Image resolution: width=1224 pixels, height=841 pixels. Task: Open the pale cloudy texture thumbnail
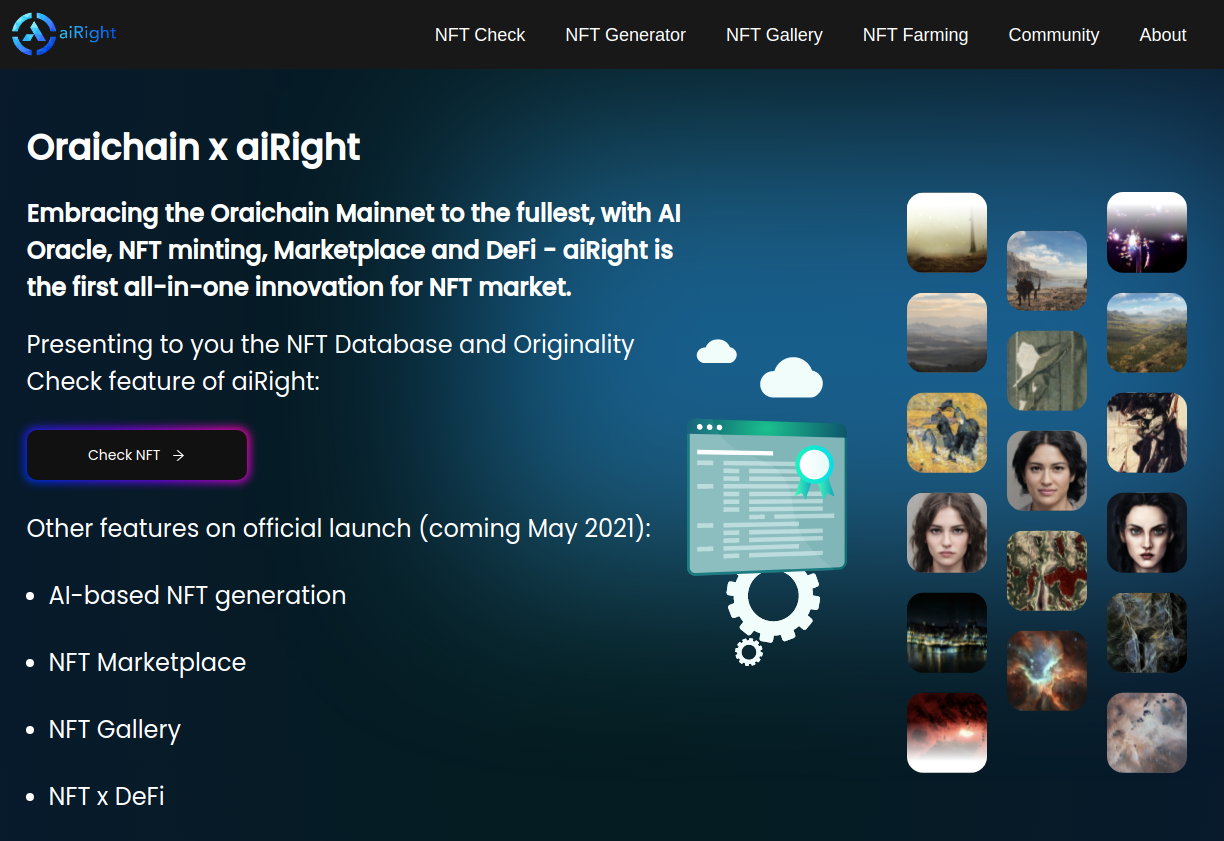[1147, 732]
